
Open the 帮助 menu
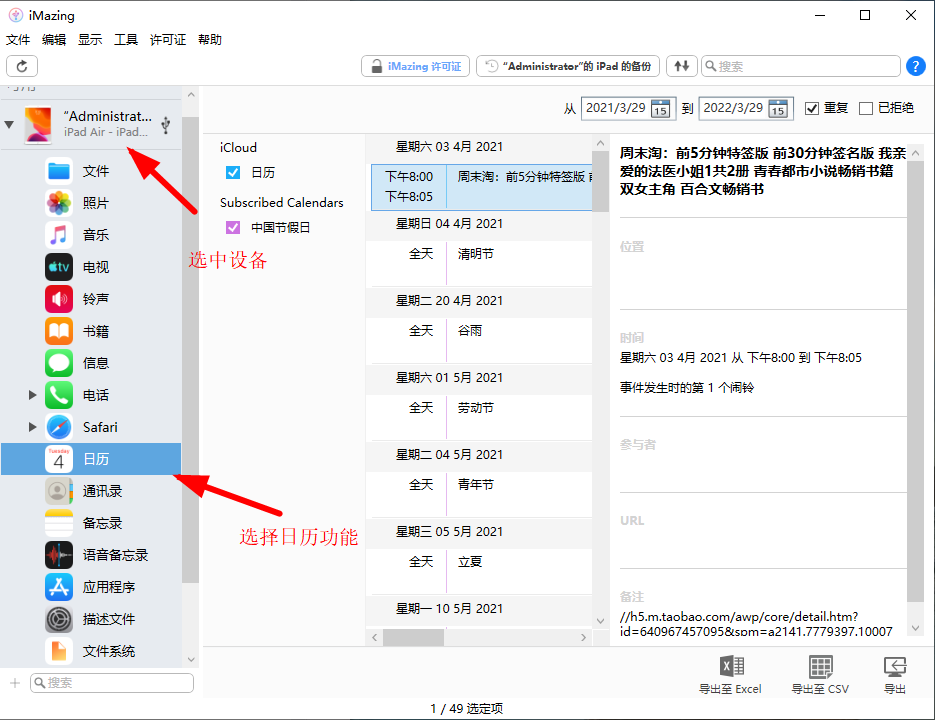[x=210, y=39]
